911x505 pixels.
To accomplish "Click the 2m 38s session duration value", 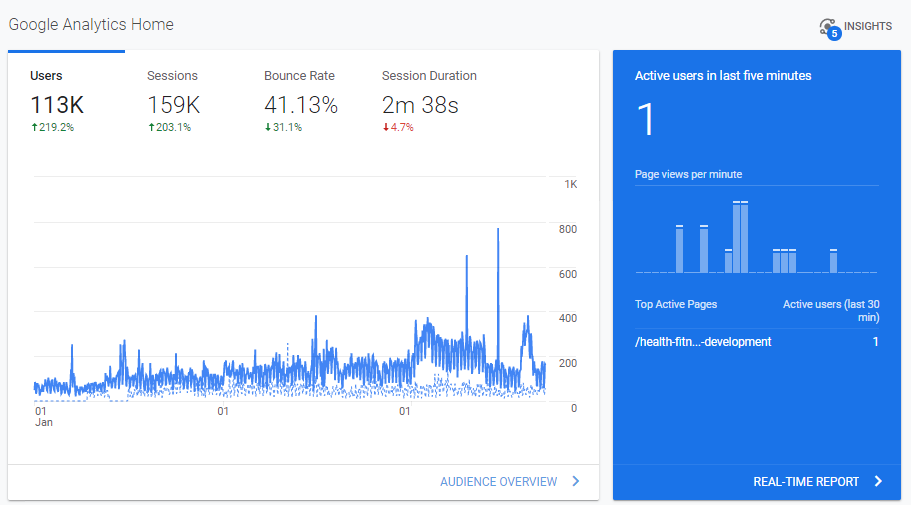I will click(420, 105).
